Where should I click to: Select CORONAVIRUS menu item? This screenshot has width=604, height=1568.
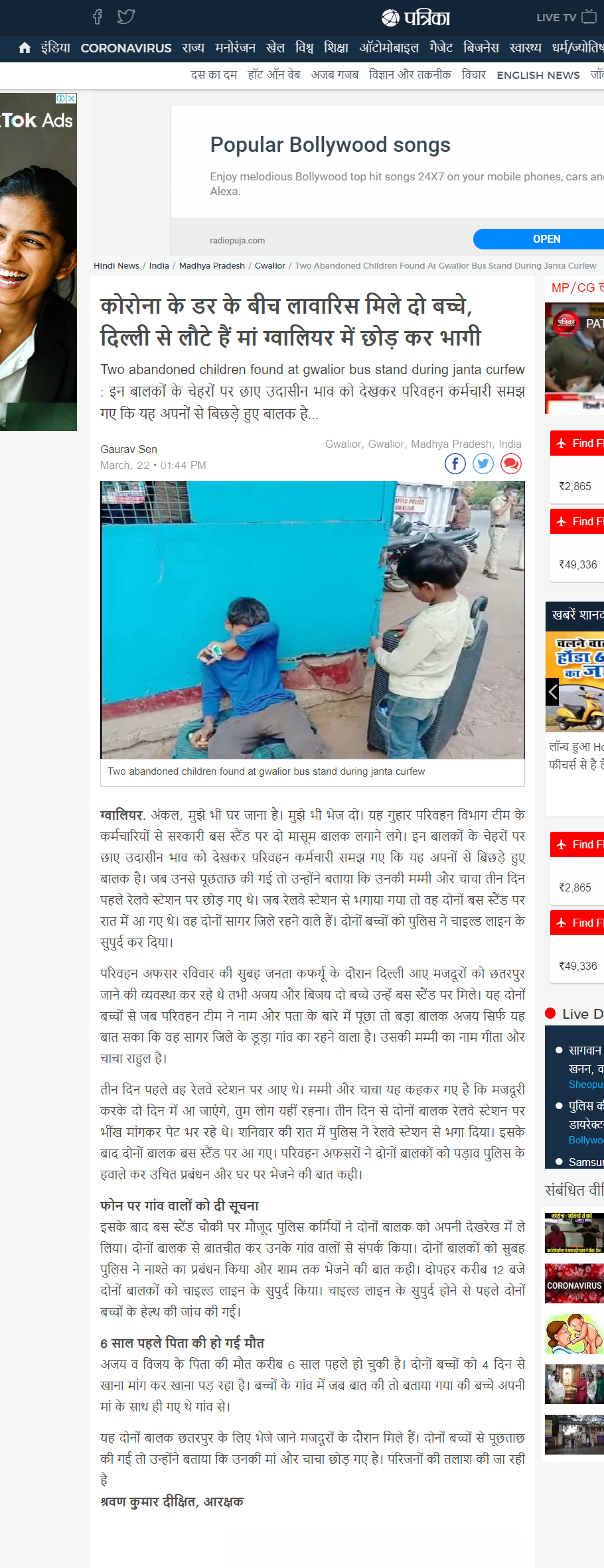125,48
